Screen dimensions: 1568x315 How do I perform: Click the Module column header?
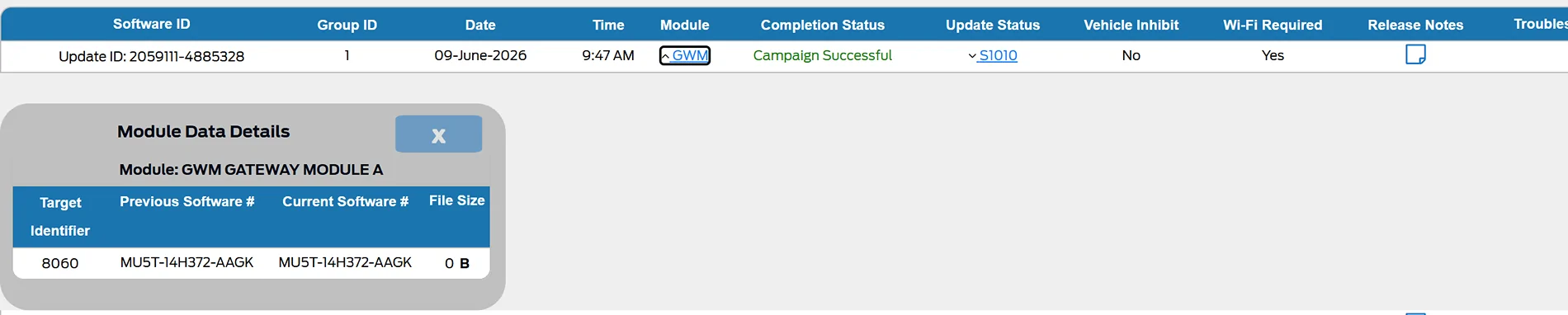click(x=685, y=25)
